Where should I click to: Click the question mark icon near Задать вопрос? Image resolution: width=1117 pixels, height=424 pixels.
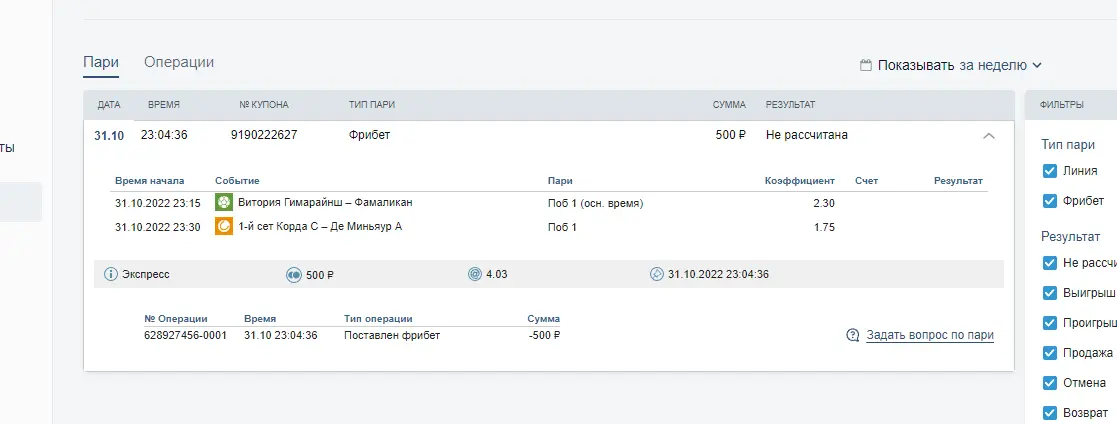pos(853,335)
